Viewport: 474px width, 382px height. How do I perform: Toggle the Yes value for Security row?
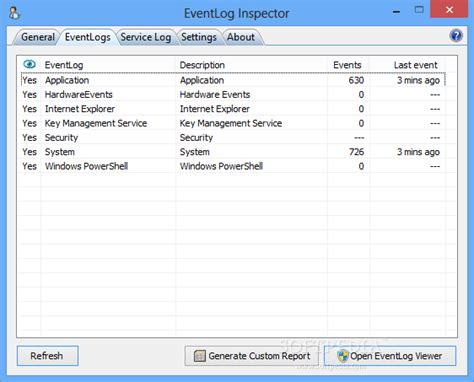pos(29,138)
